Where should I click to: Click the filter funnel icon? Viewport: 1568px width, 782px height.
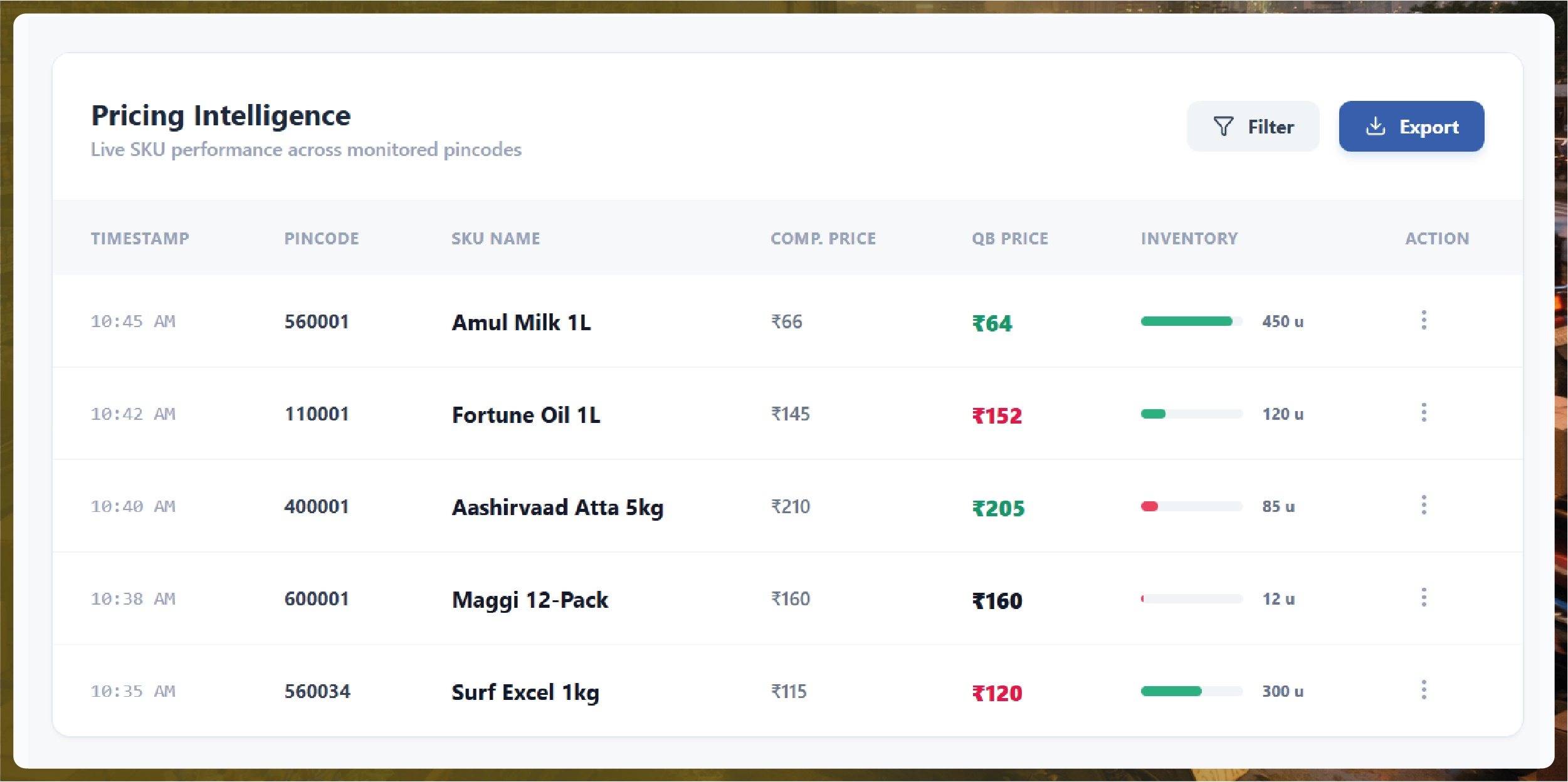click(1221, 126)
